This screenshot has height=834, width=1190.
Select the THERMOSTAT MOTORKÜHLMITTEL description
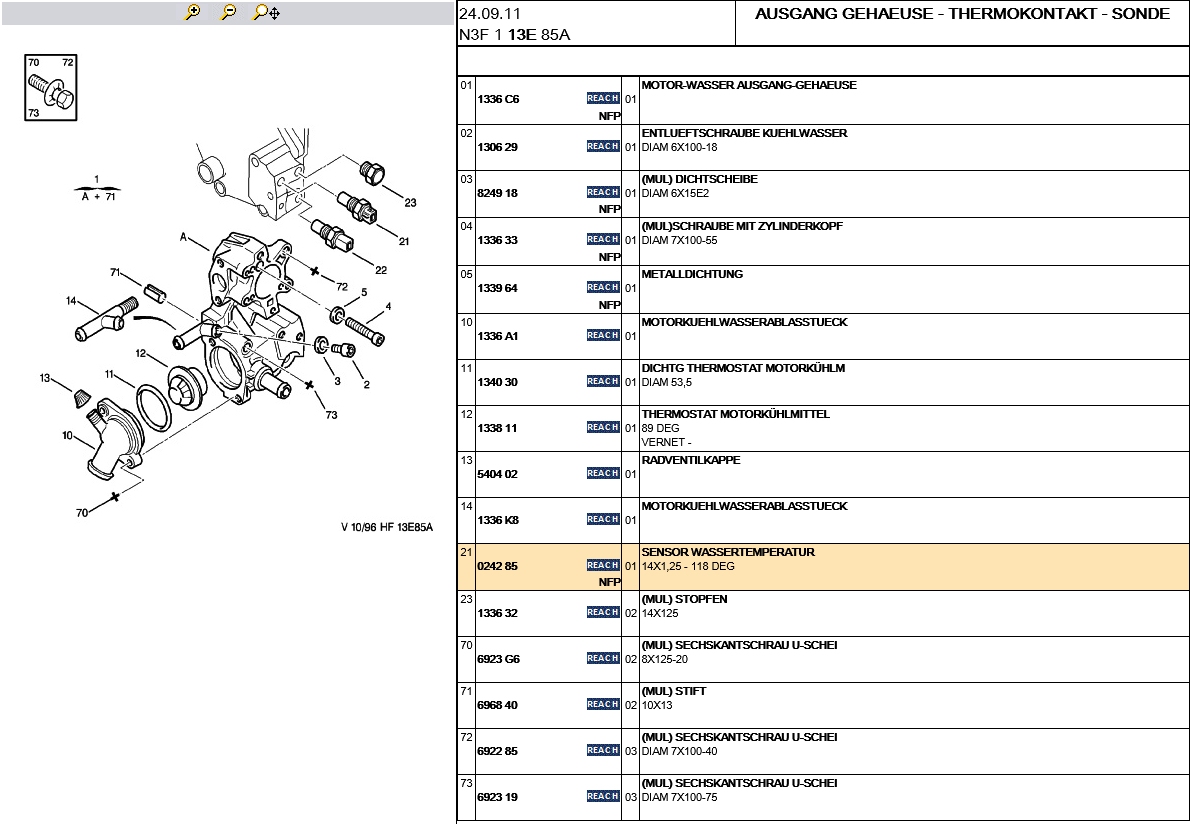tap(735, 414)
